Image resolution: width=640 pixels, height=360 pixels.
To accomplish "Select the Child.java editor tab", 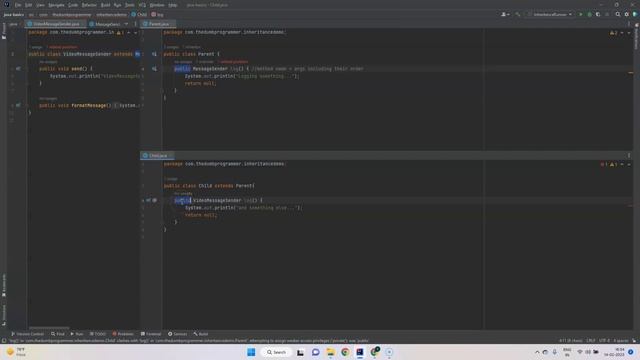I will pyautogui.click(x=158, y=156).
